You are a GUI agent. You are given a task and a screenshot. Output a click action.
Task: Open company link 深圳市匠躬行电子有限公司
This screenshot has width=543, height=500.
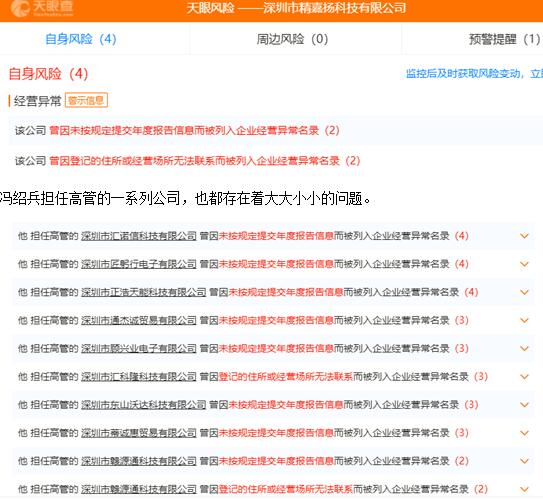139,264
